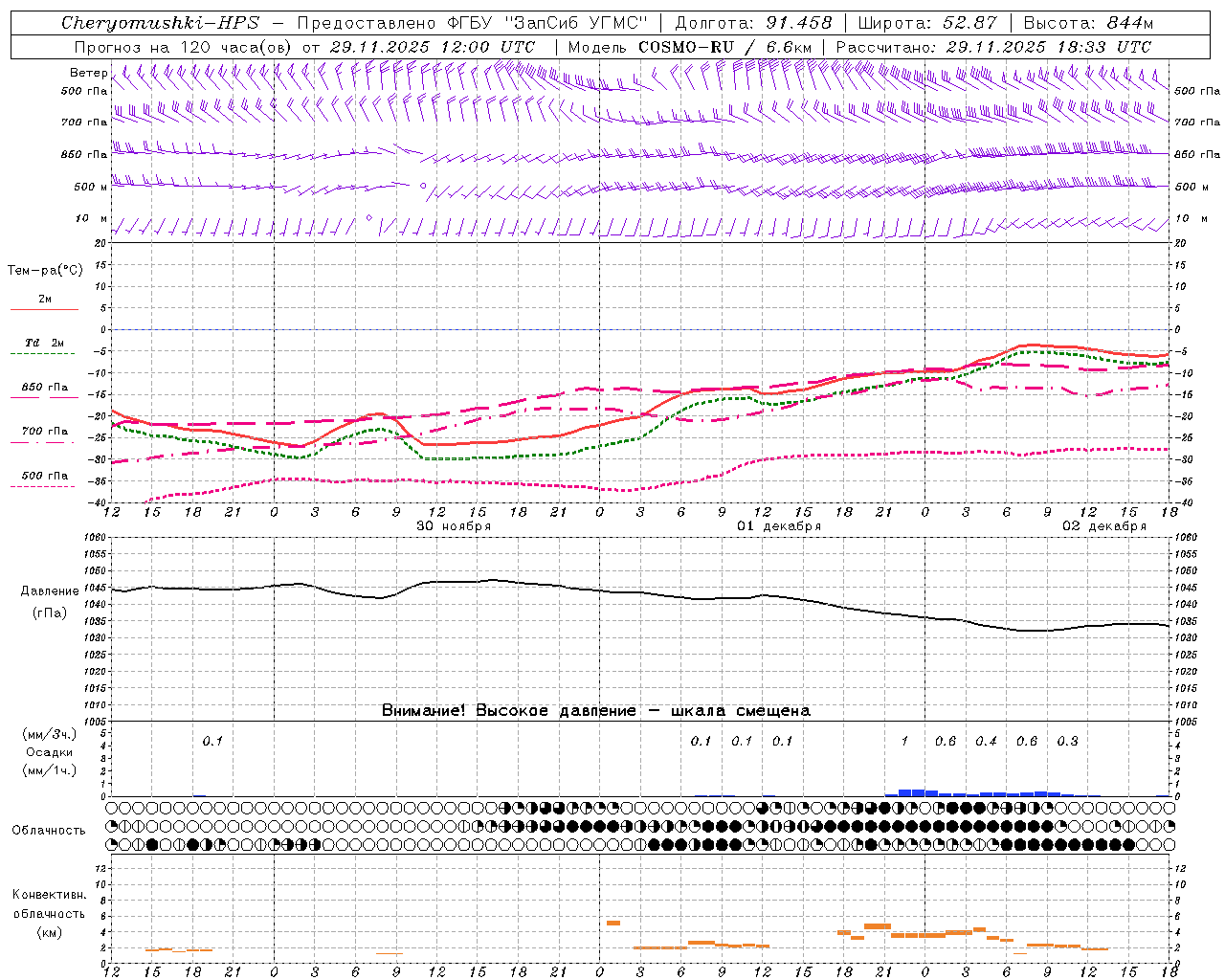Screen dimensions: 1225x980
Task: Click the '(мм/3ч.)' precipitation unit label
Action: [50, 734]
